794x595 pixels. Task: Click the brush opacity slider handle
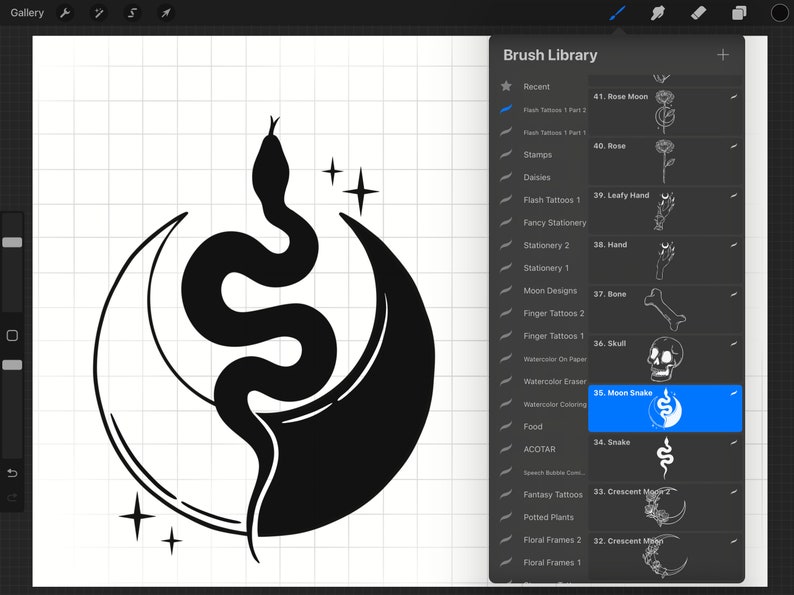coord(12,365)
